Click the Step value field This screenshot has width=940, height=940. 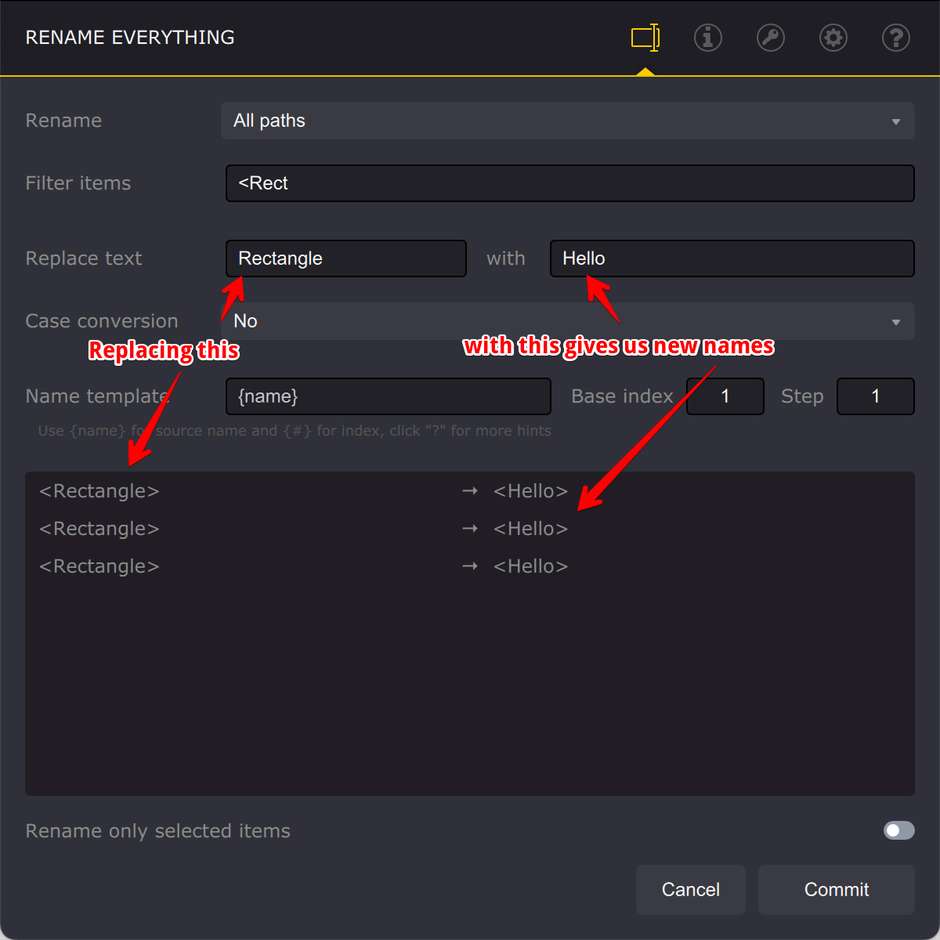tap(875, 396)
